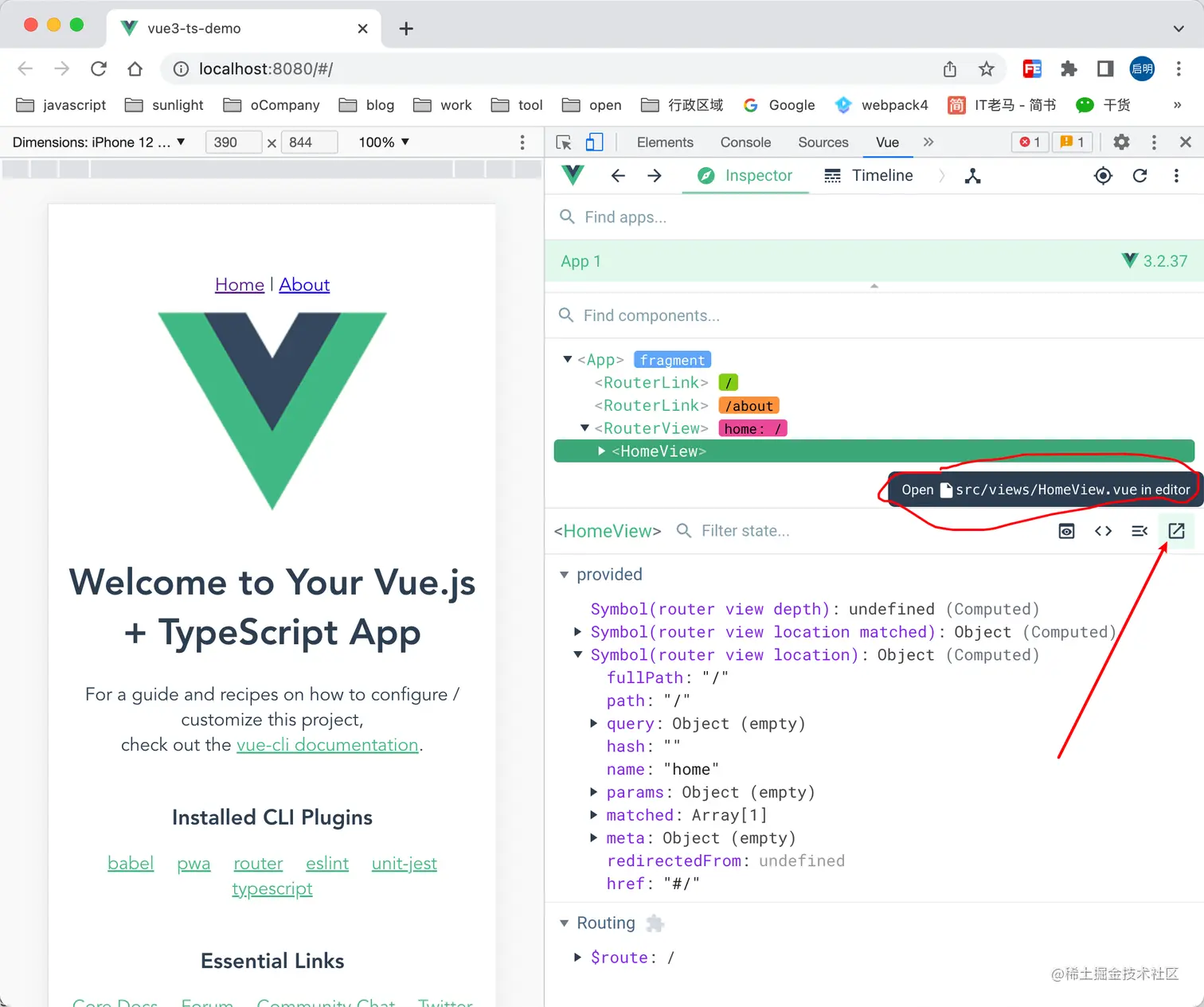Open DevTools three-dot menu
This screenshot has width=1204, height=1007.
pos(1154,142)
